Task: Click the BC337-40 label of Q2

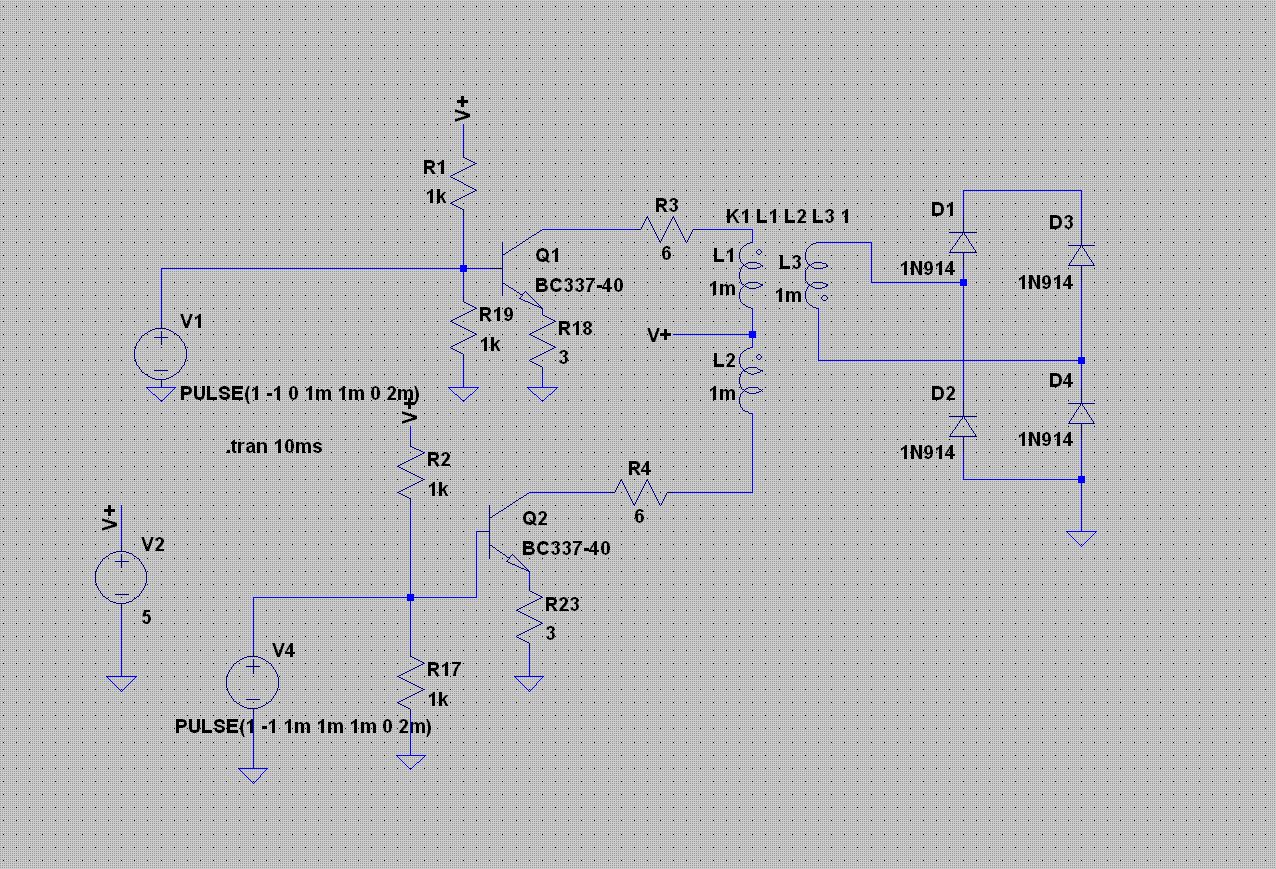Action: (x=566, y=548)
